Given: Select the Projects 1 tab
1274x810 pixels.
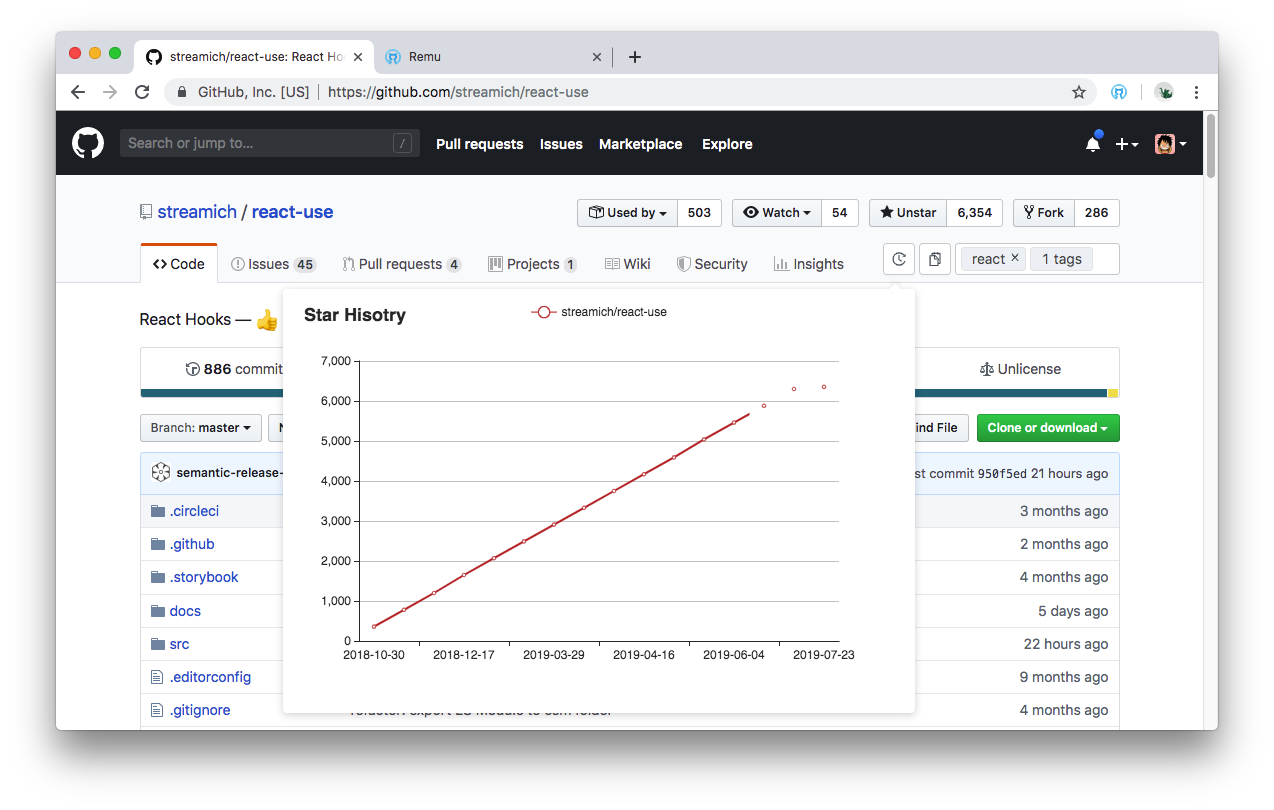Looking at the screenshot, I should pos(532,264).
